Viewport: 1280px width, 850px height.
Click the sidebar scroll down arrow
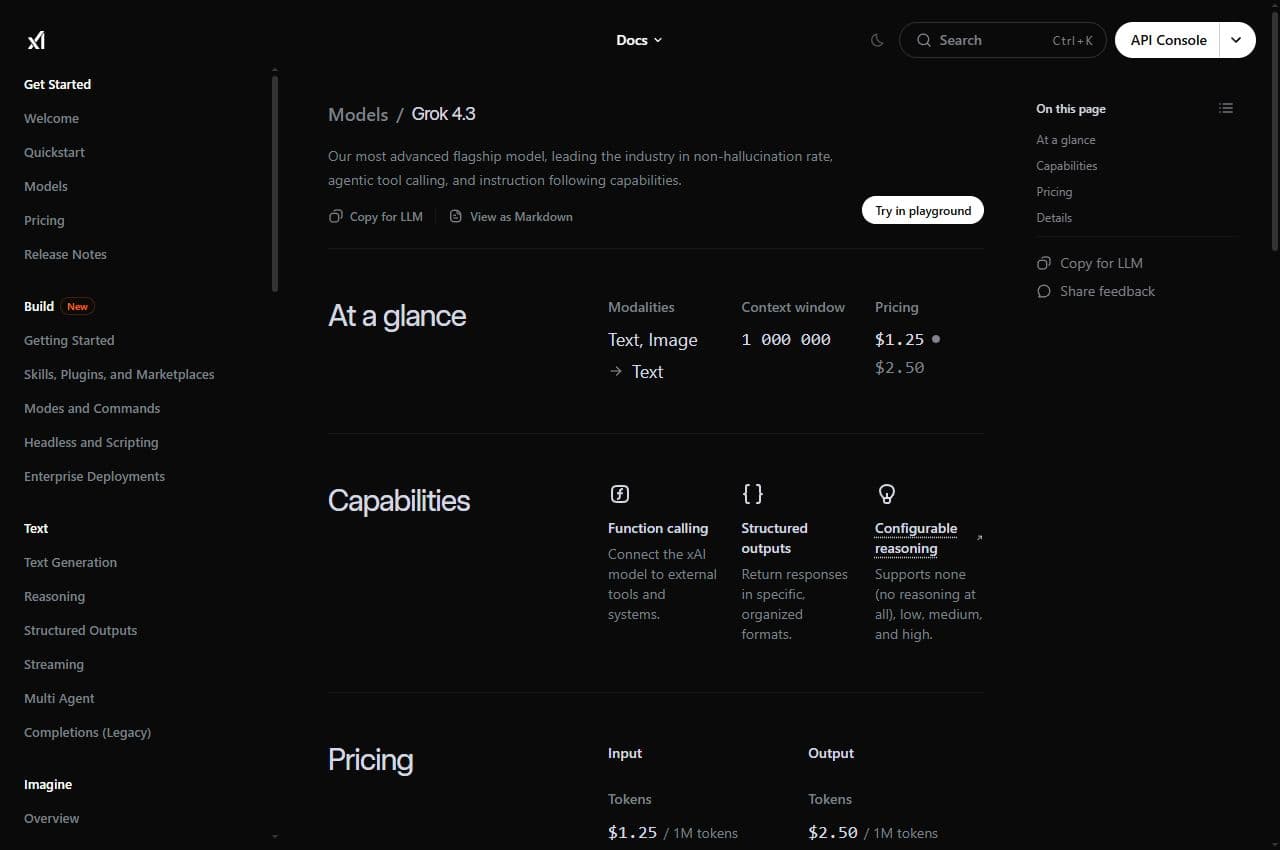pyautogui.click(x=275, y=836)
